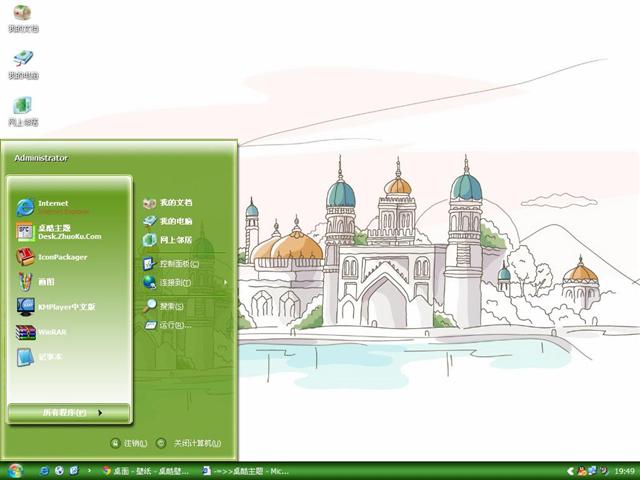Switch to Word 桌酷主题 taskbar window
Image resolution: width=640 pixels, height=480 pixels.
coord(246,471)
